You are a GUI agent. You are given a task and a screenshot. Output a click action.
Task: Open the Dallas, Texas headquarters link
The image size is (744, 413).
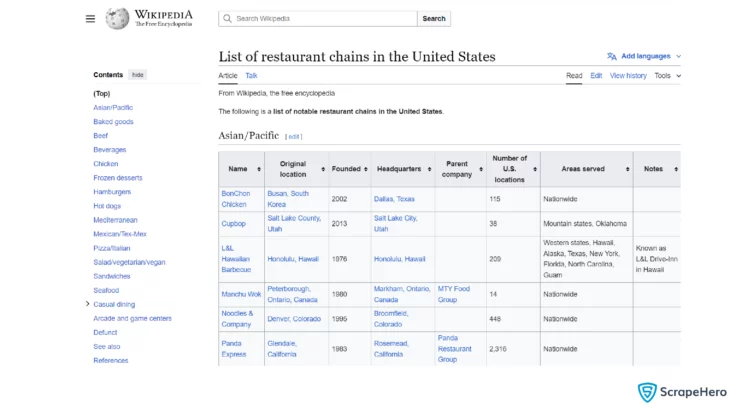394,199
